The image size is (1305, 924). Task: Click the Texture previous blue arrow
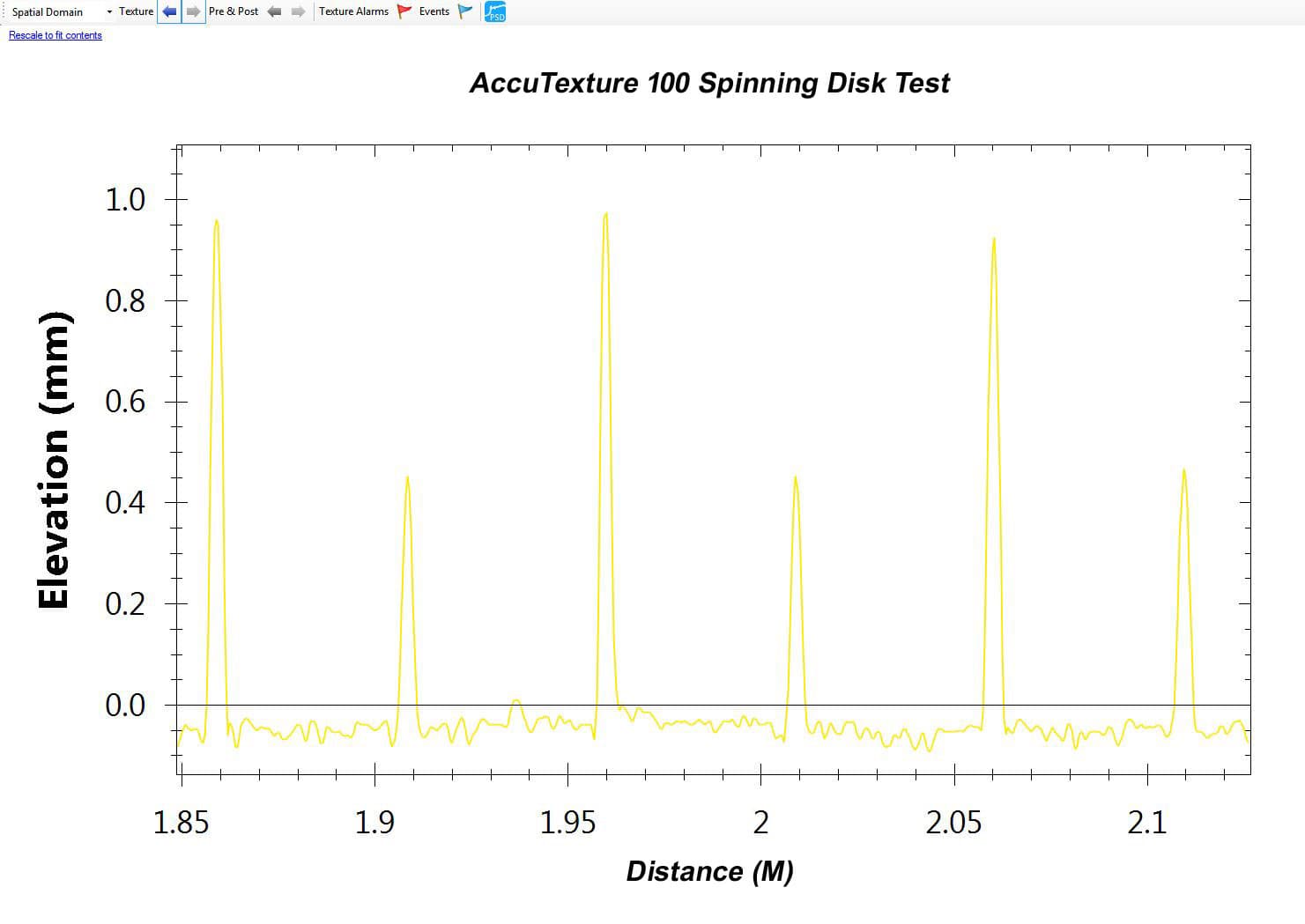click(168, 11)
